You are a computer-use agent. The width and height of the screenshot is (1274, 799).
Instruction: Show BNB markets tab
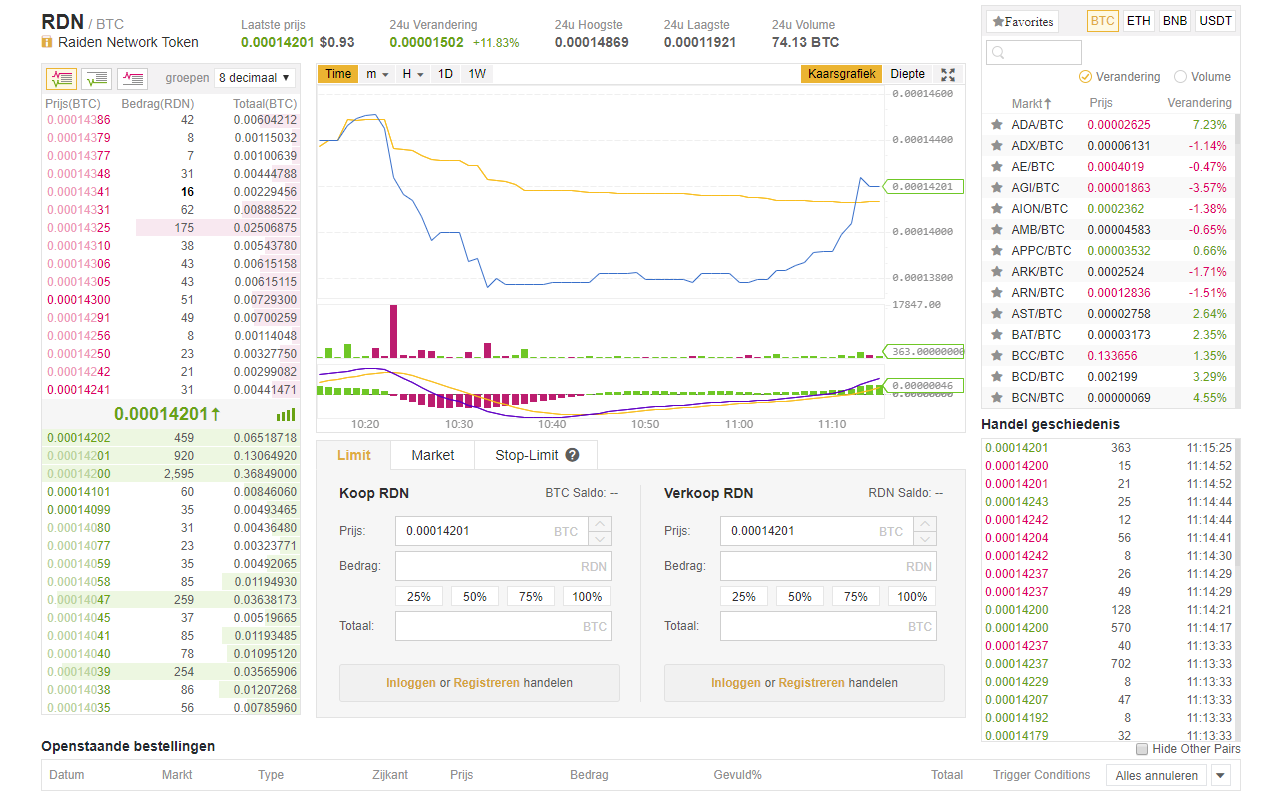[1175, 21]
